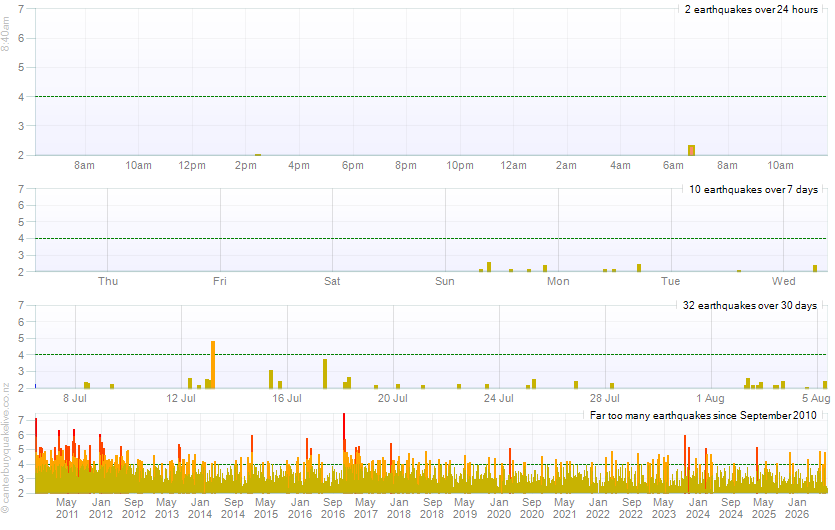Click the '4am' axis label
The width and height of the screenshot is (835, 530).
click(620, 166)
